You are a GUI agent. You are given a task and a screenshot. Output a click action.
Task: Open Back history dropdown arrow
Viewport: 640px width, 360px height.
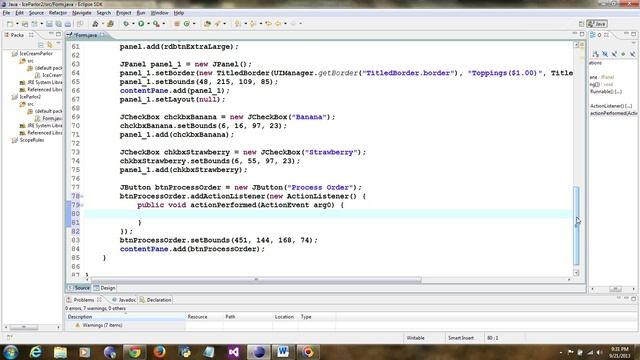pos(285,24)
